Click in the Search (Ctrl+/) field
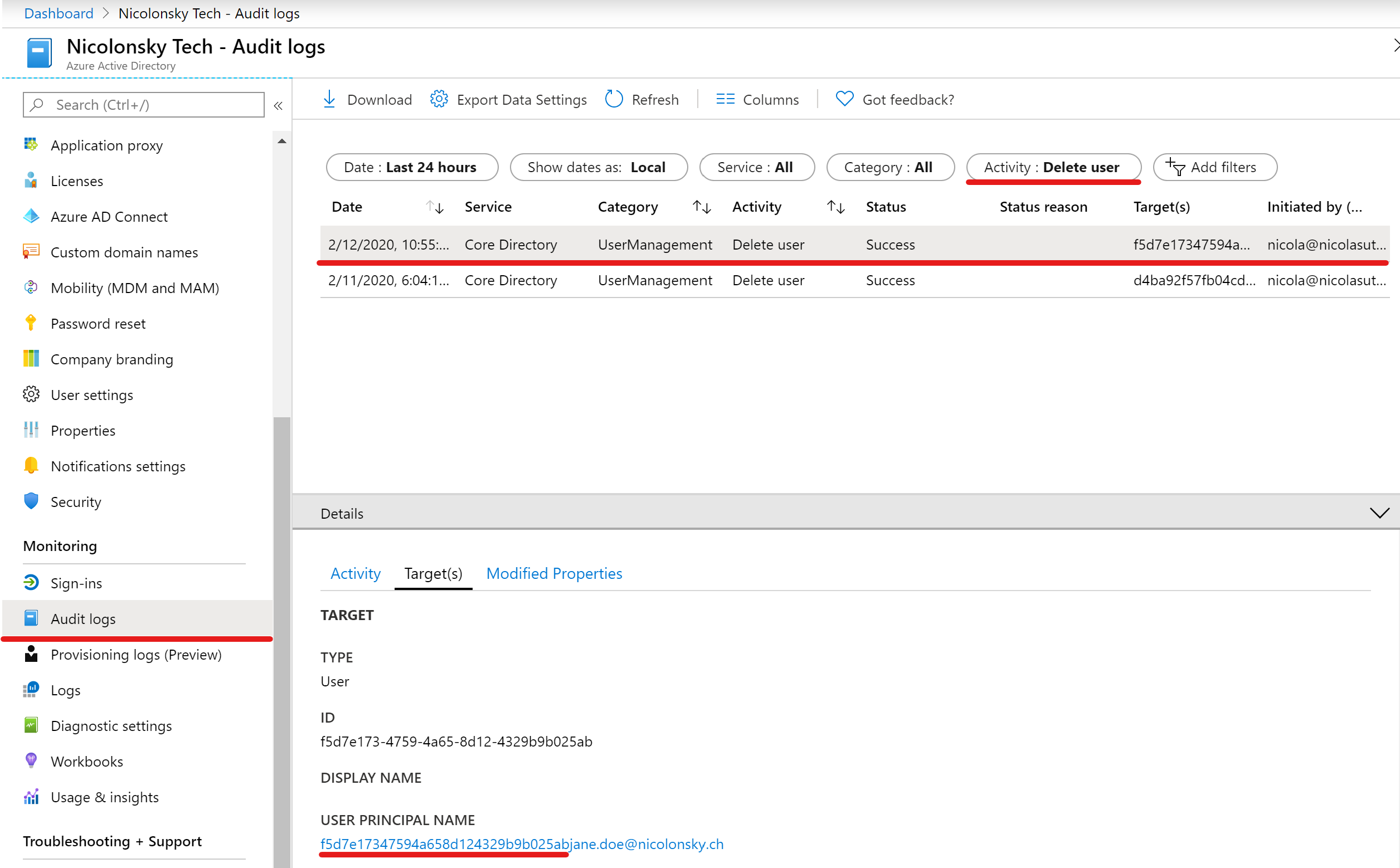The image size is (1400, 868). 144,105
